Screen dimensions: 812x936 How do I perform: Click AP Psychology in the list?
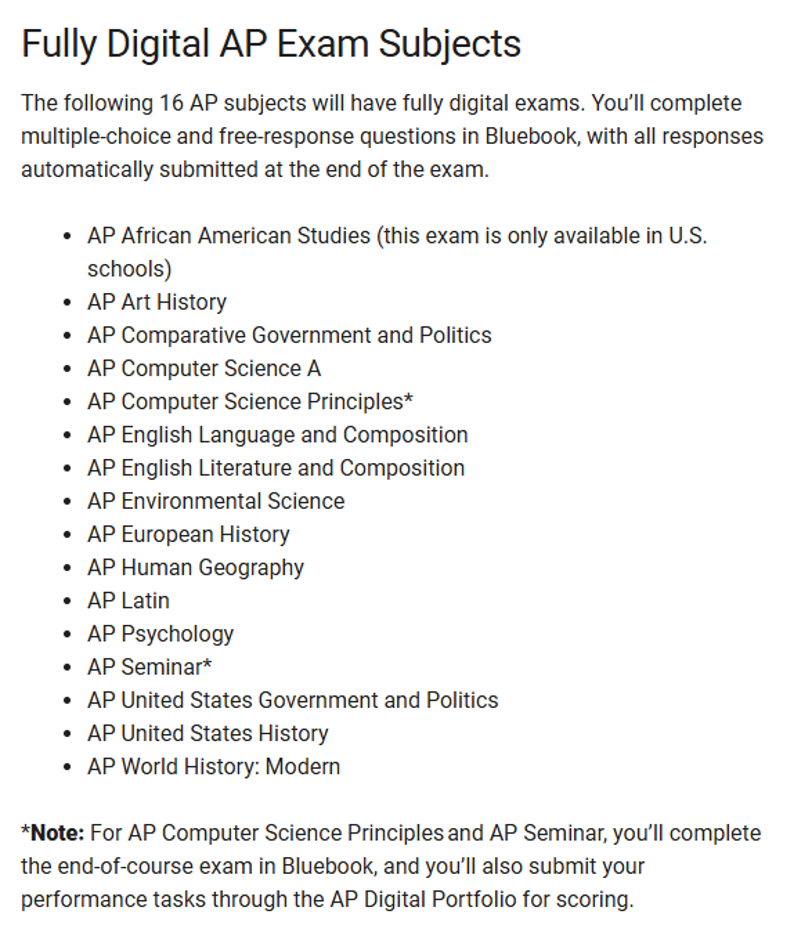pos(161,633)
